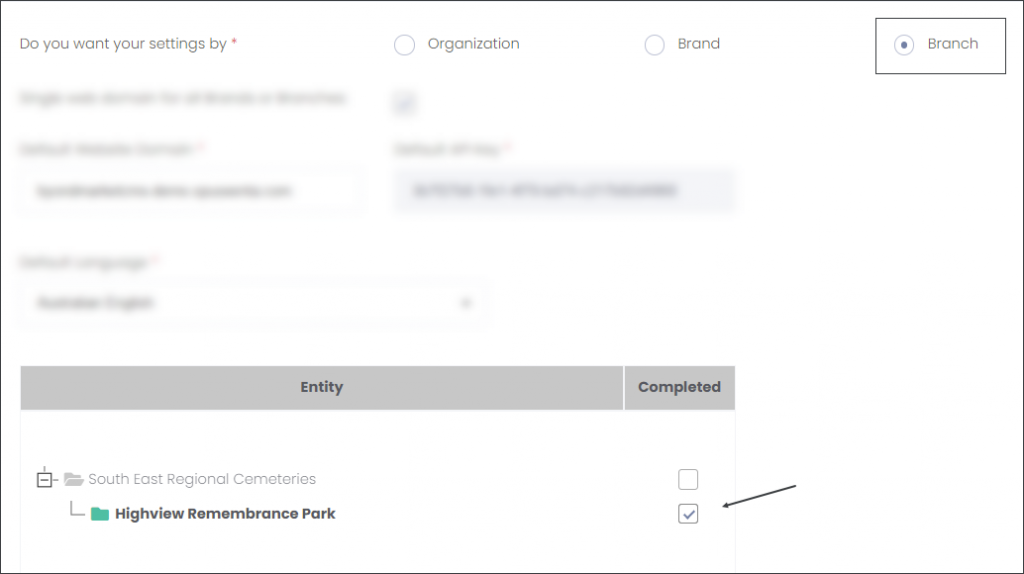Click the blurred Default API Key field
Viewport: 1024px width, 574px height.
tap(564, 191)
